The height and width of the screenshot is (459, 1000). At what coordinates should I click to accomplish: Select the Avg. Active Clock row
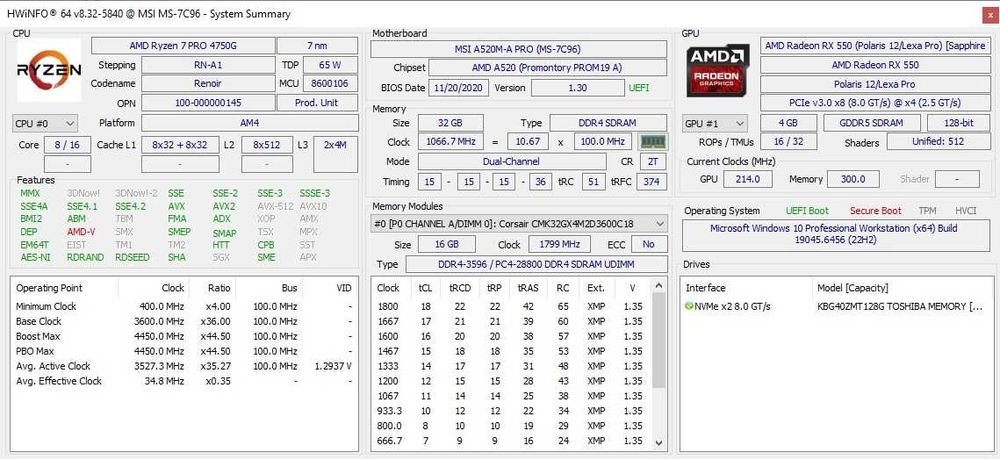pyautogui.click(x=184, y=366)
